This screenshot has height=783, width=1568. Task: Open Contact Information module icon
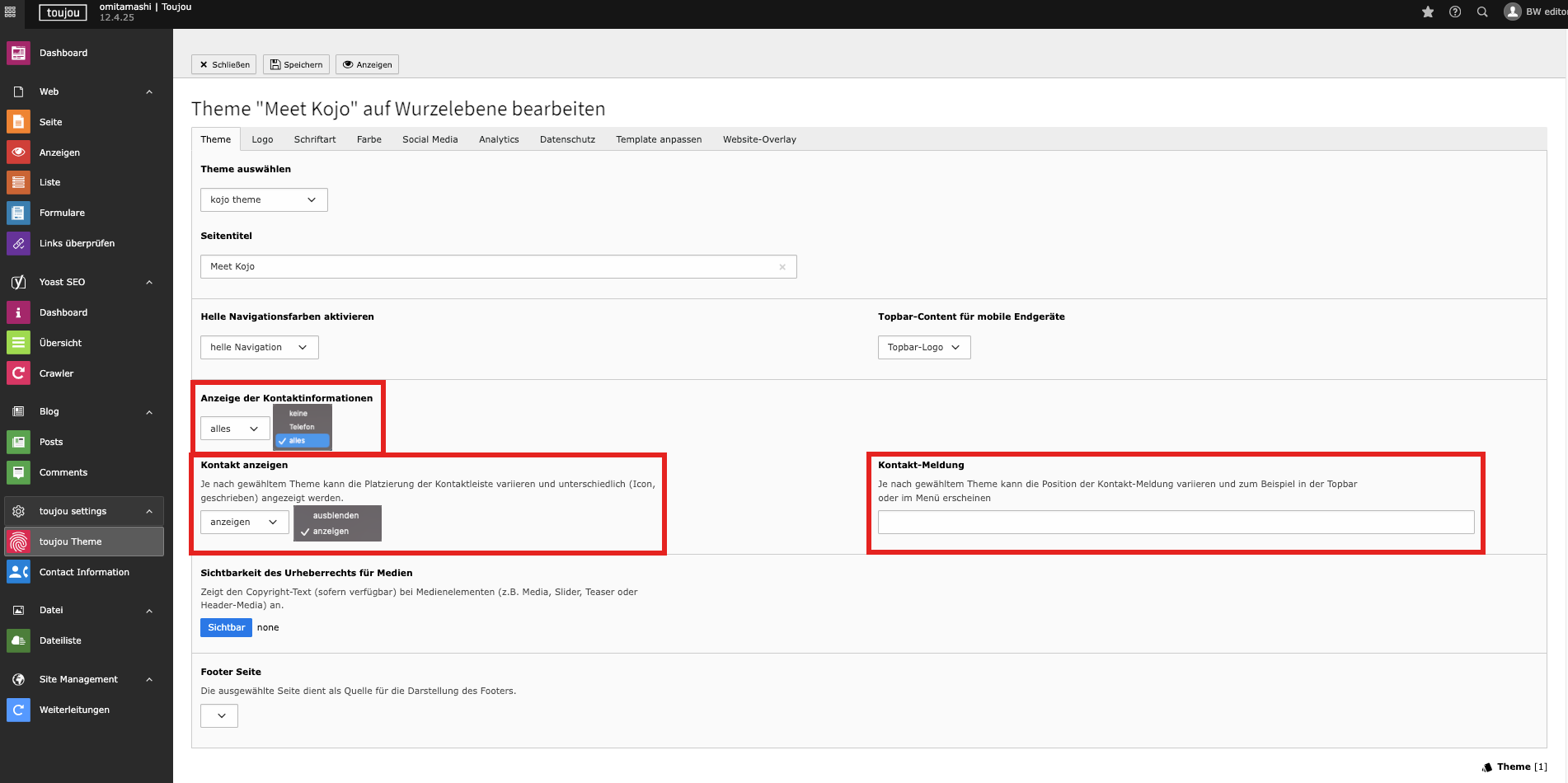[x=18, y=572]
